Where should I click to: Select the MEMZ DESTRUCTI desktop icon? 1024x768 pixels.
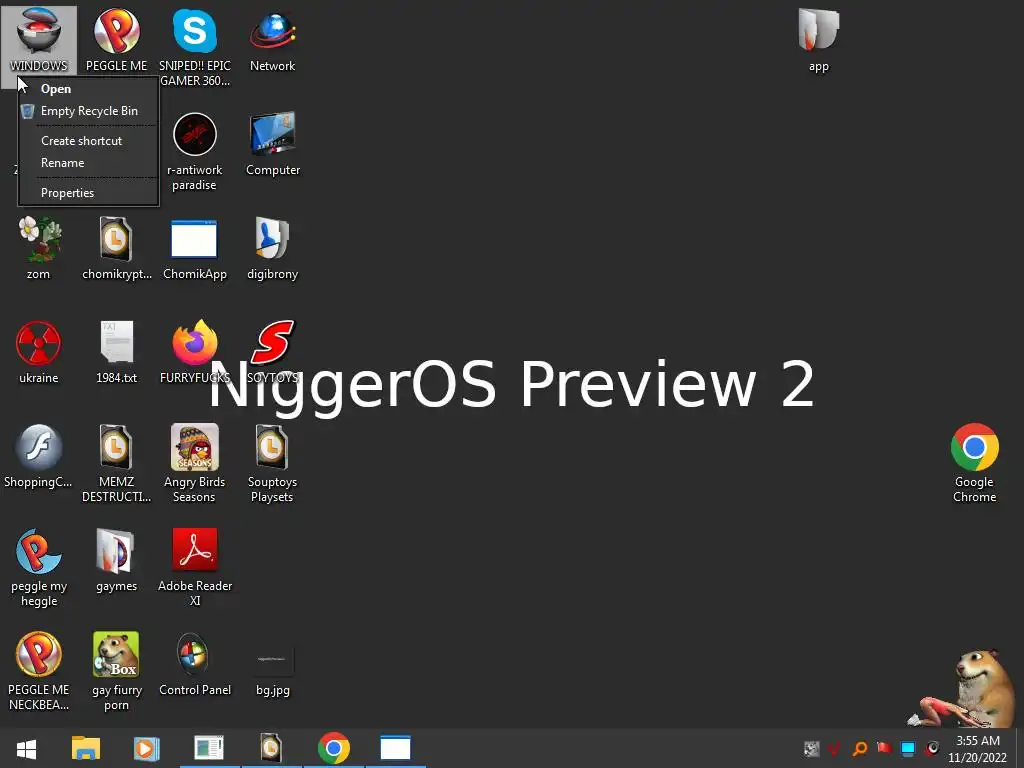click(x=116, y=463)
